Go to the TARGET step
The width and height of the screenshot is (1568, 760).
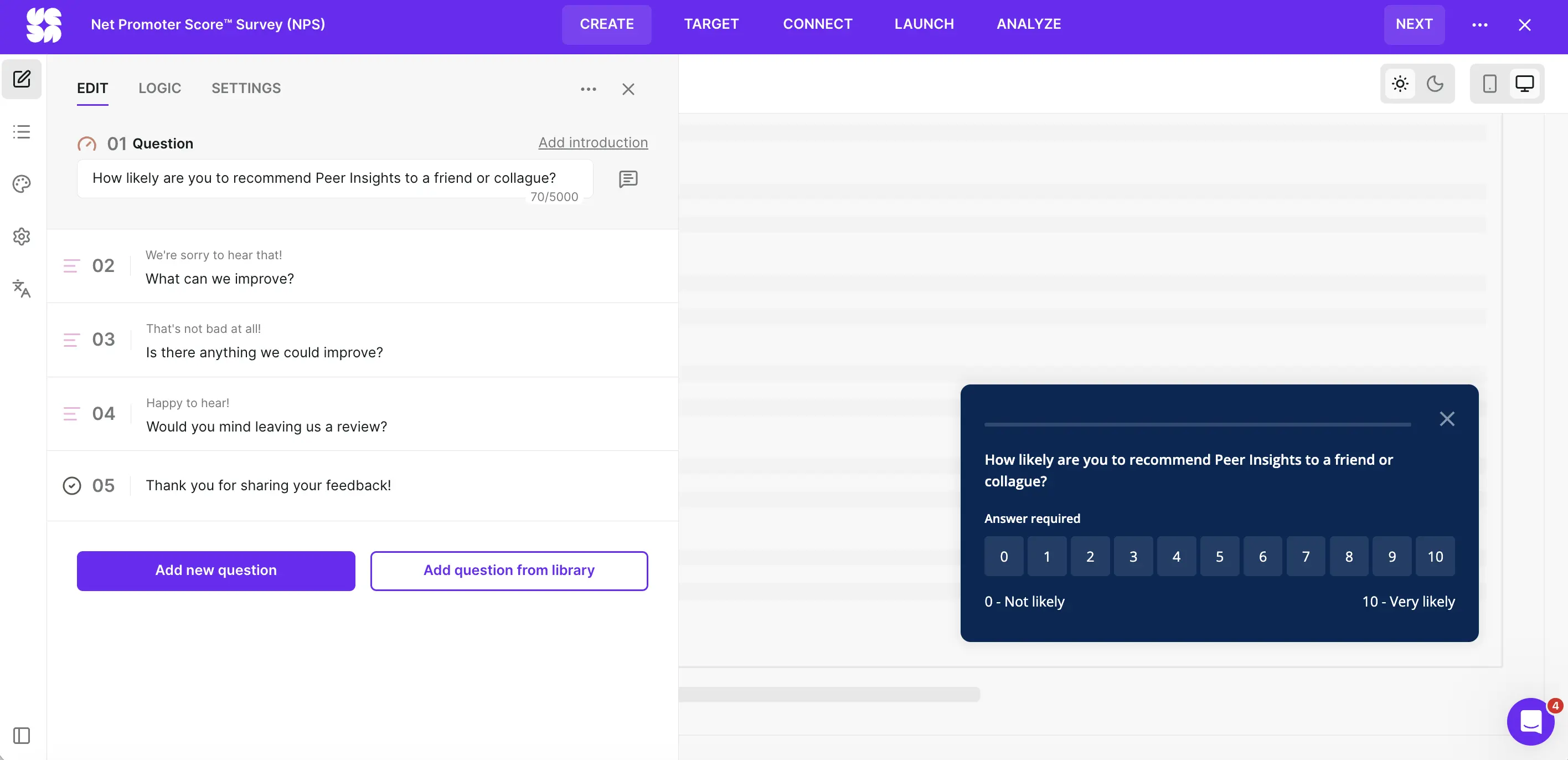pos(711,24)
